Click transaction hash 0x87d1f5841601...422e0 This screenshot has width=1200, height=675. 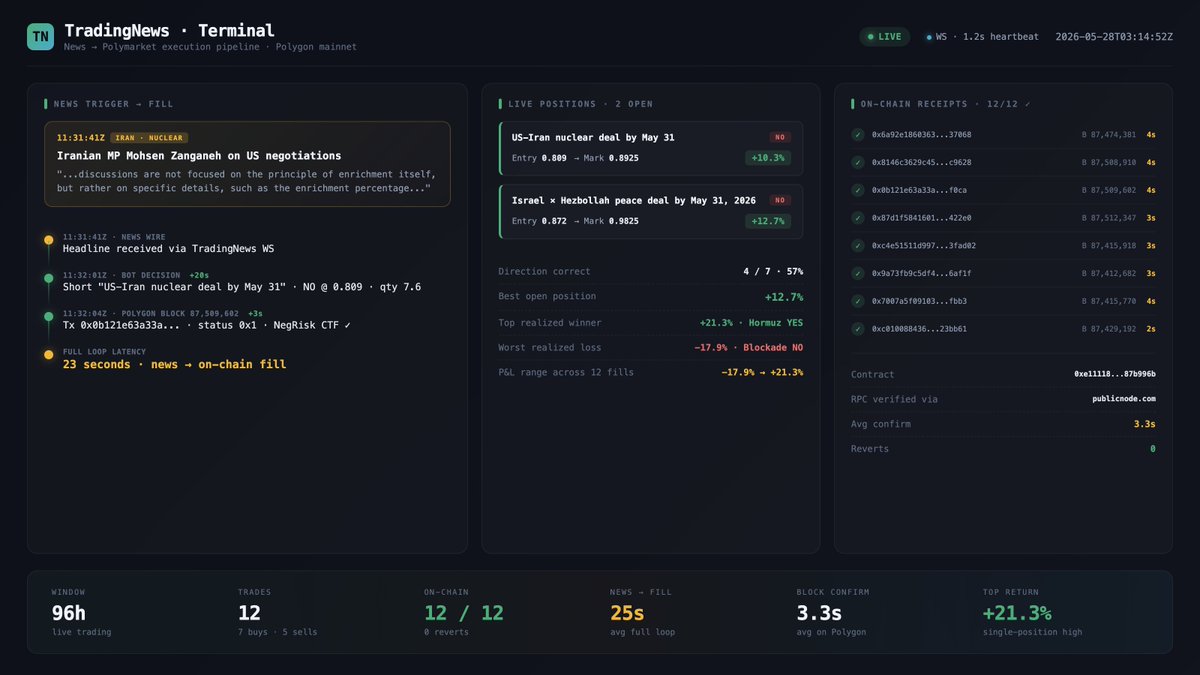tap(921, 217)
